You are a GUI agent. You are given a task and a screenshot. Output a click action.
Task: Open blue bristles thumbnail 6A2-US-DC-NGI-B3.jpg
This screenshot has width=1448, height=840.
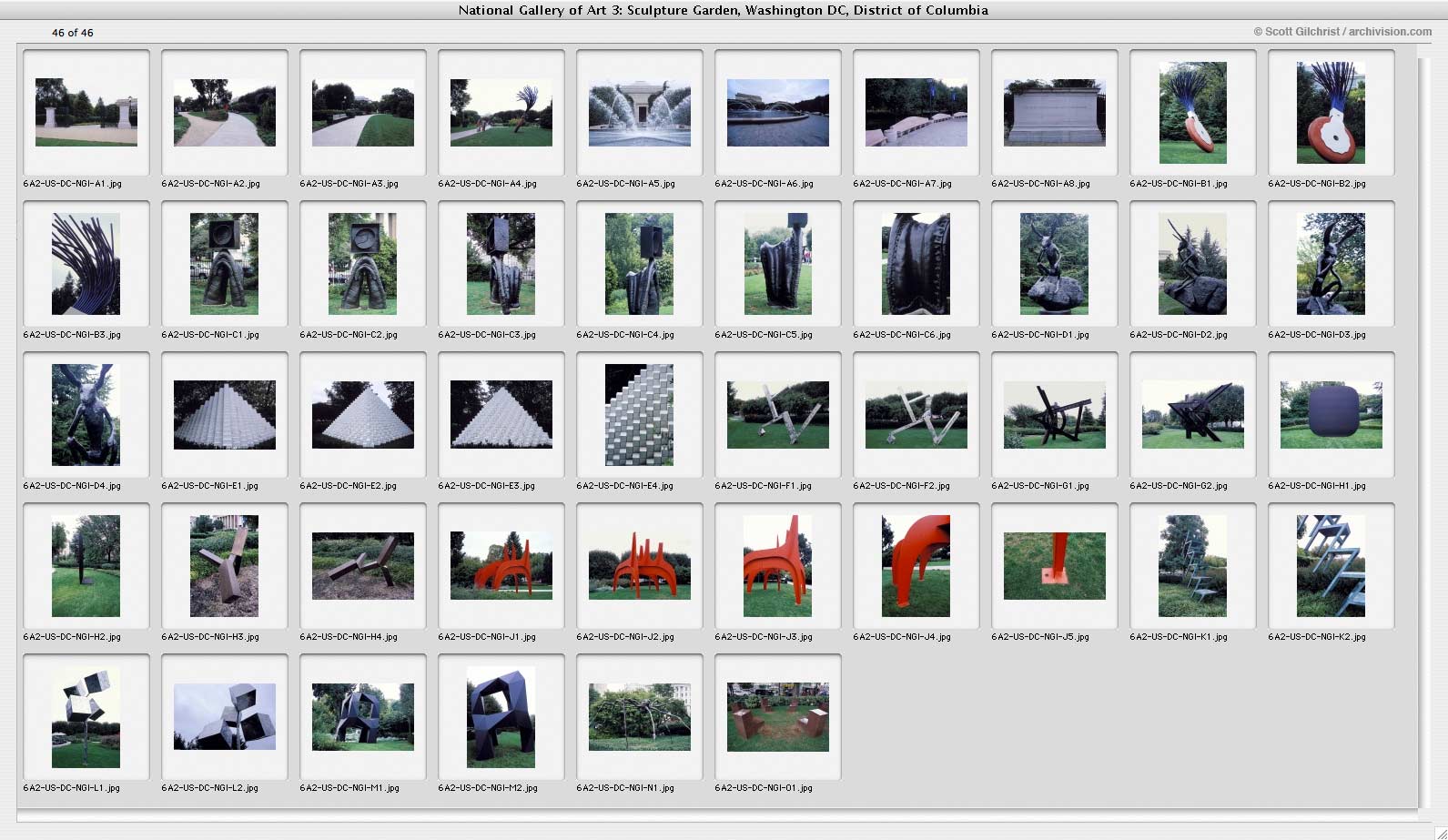[86, 264]
